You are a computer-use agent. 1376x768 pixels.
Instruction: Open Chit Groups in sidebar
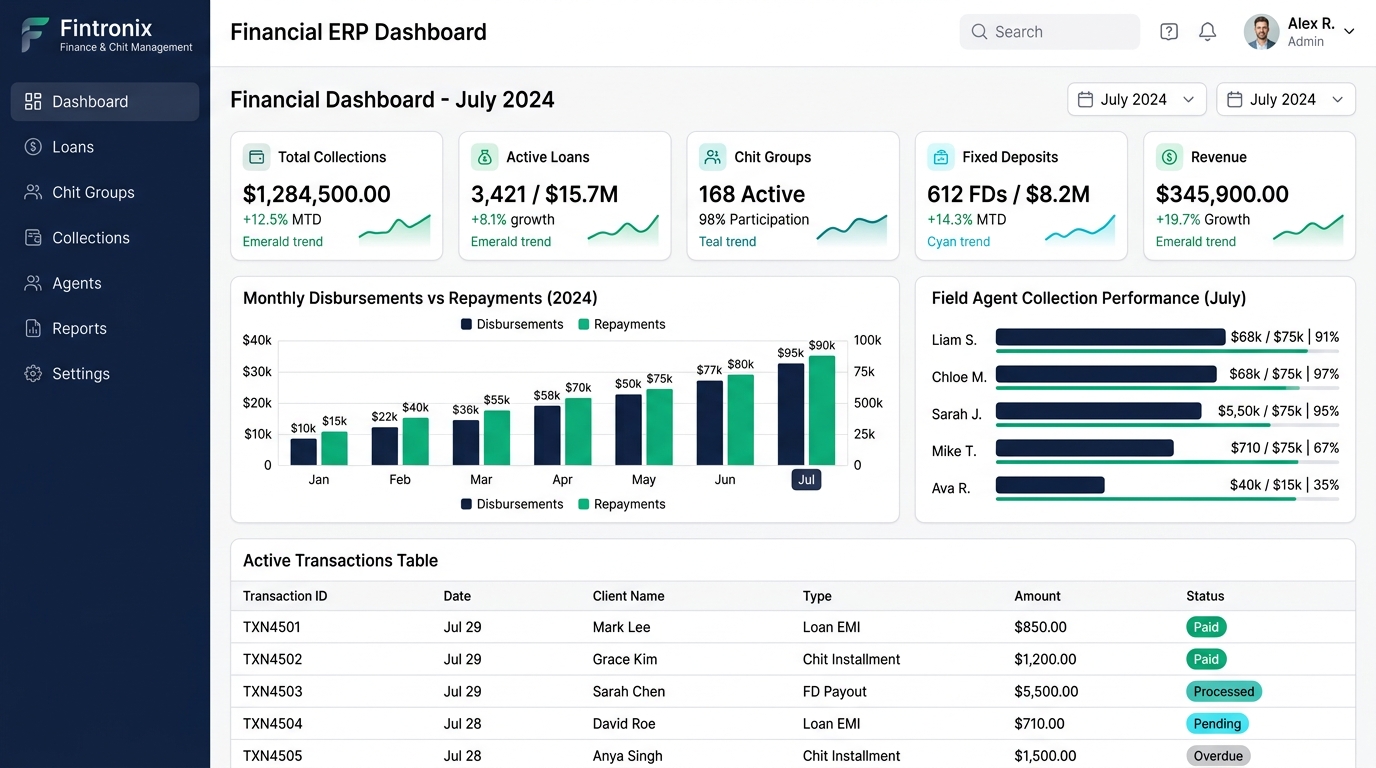pos(105,192)
